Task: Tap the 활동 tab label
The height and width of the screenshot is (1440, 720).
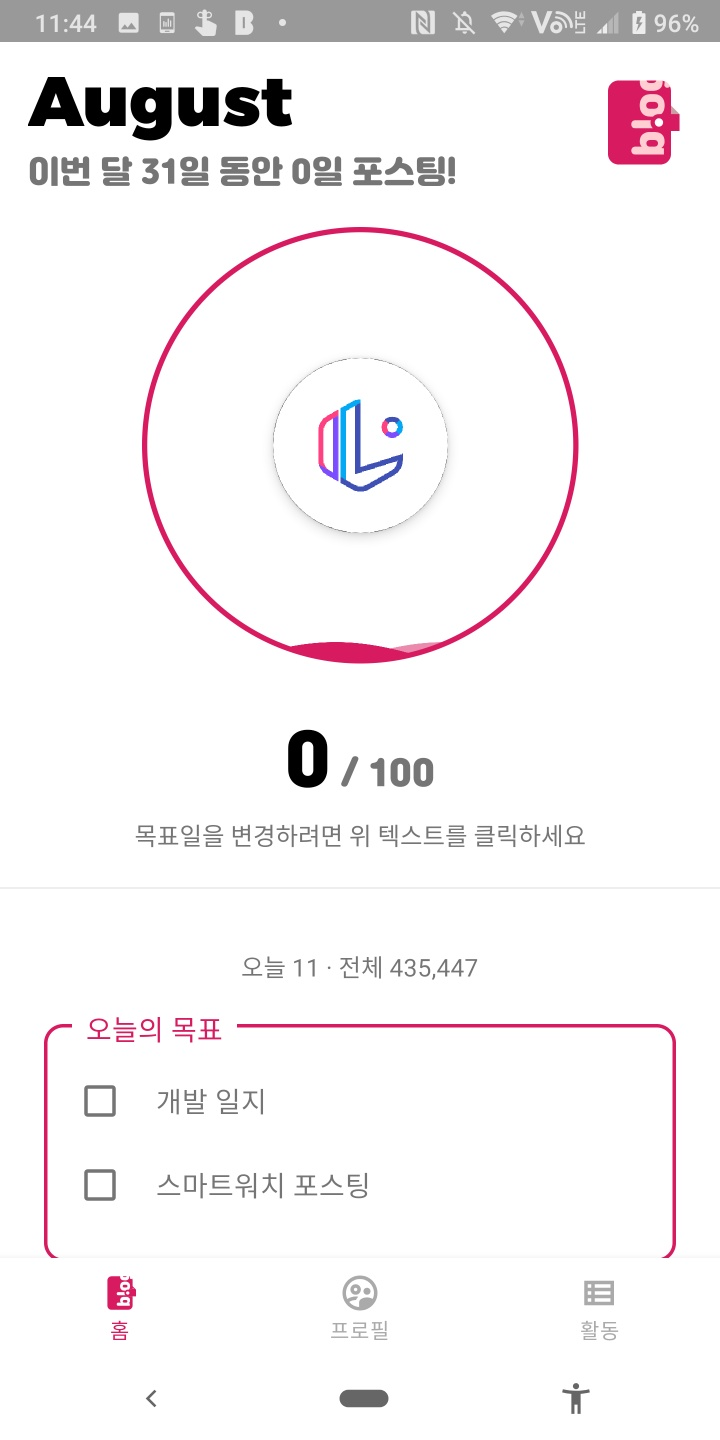Action: (599, 1331)
